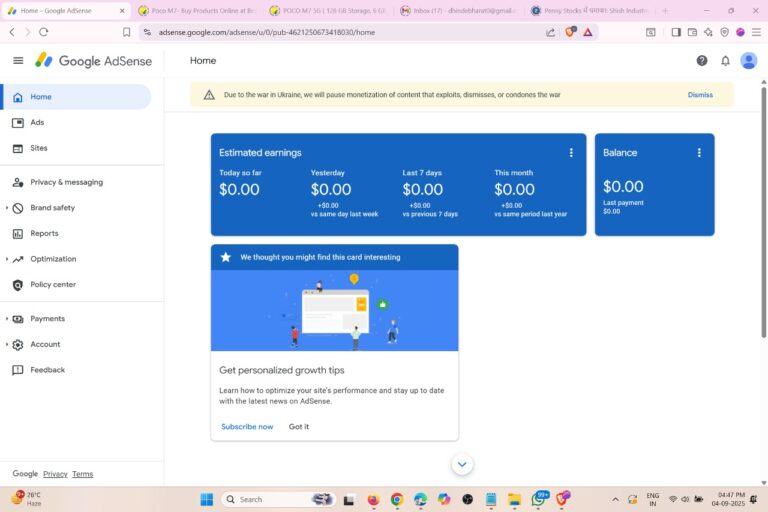
Task: Show more cards with down chevron
Action: pyautogui.click(x=462, y=464)
